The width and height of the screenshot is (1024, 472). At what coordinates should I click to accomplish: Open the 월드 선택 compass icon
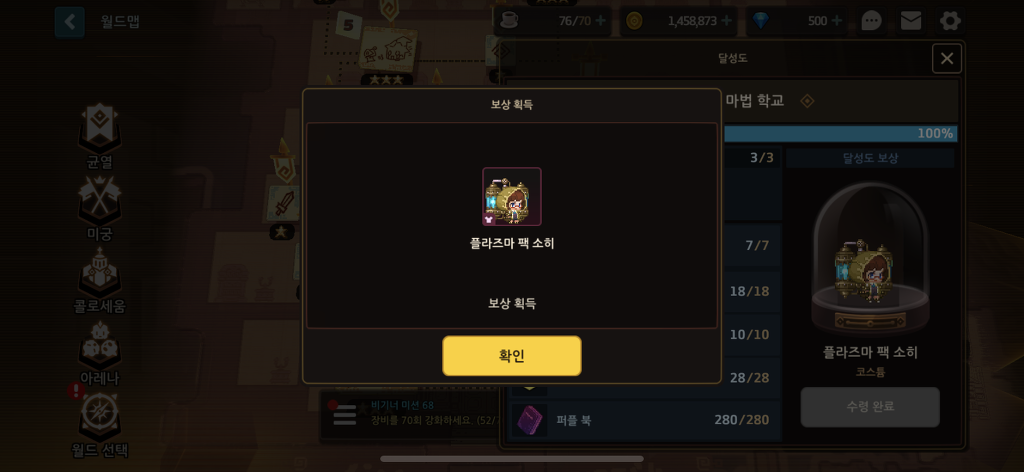pos(99,417)
